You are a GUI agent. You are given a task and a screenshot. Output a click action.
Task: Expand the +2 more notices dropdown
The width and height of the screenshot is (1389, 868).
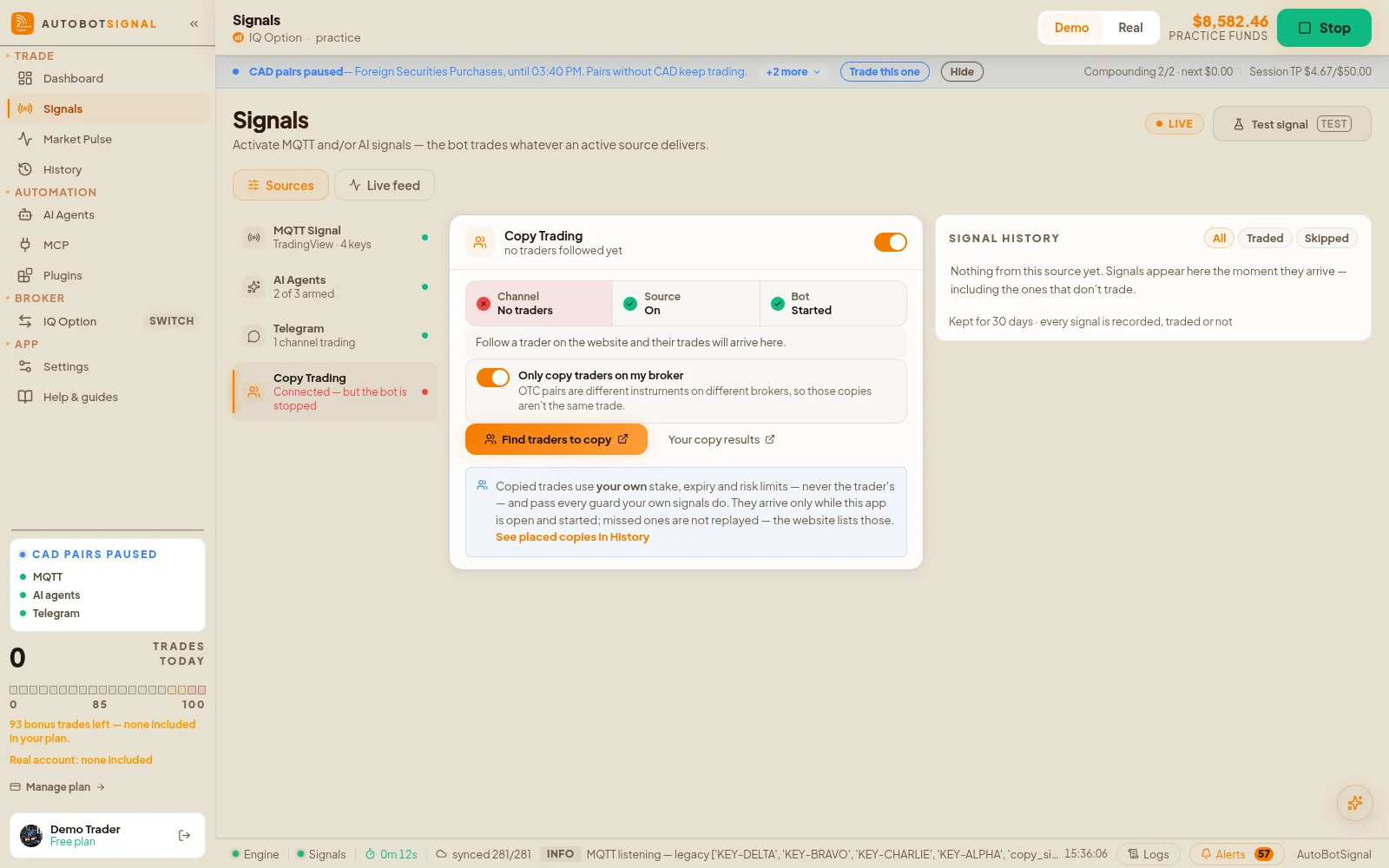click(793, 72)
